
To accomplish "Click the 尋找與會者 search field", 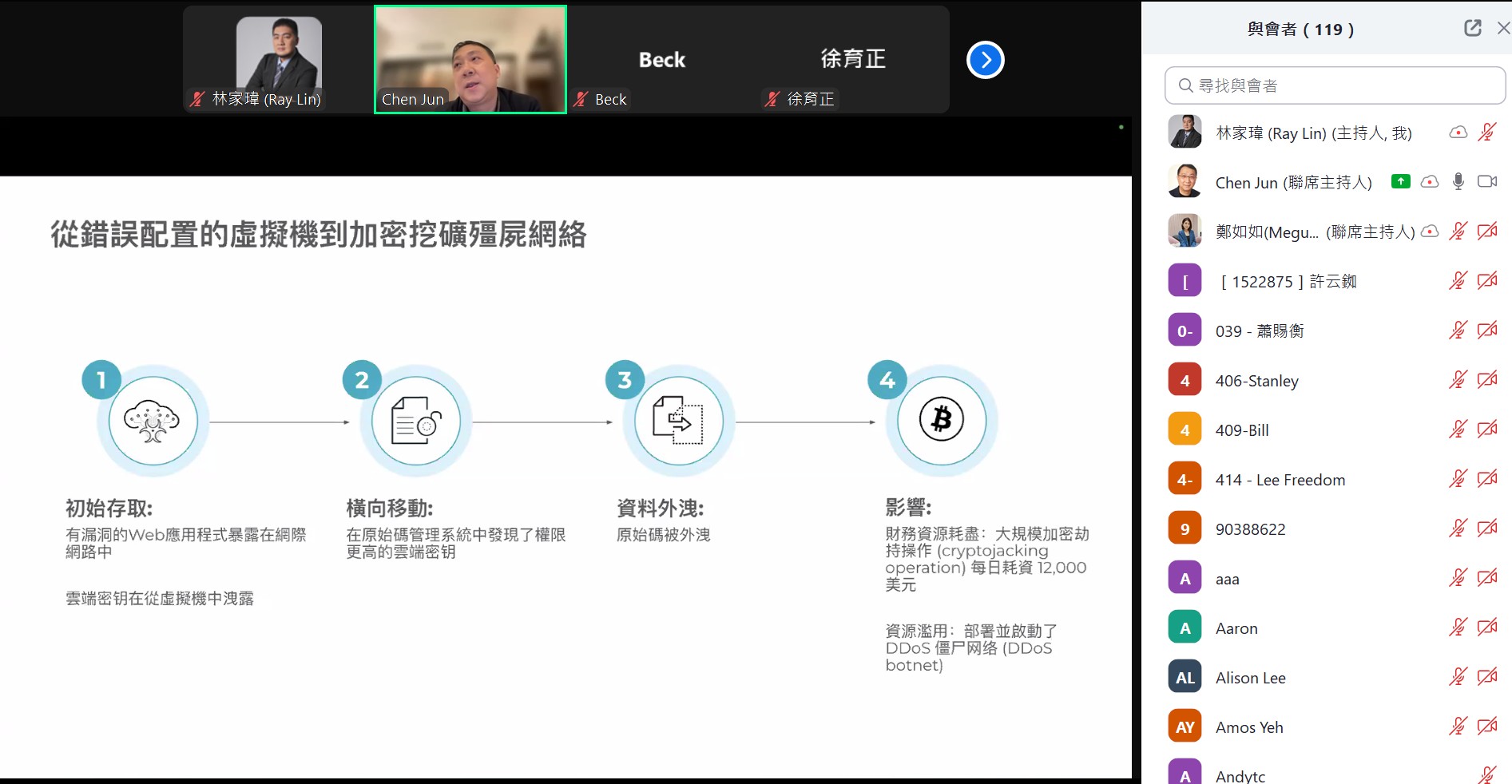I will click(x=1334, y=85).
